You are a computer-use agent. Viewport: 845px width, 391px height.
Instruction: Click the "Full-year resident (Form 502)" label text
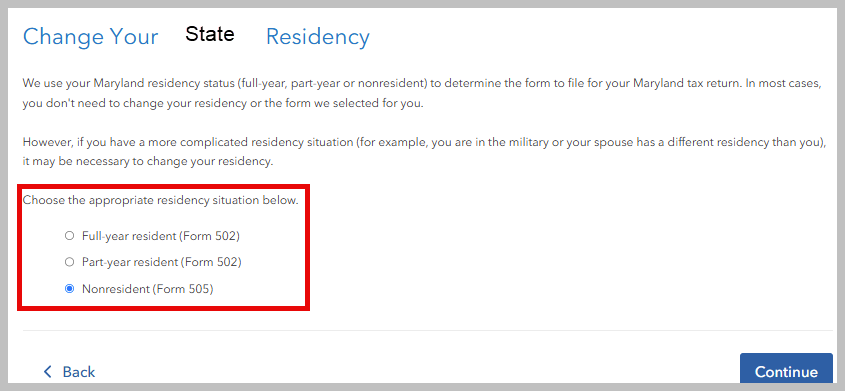[x=161, y=236]
